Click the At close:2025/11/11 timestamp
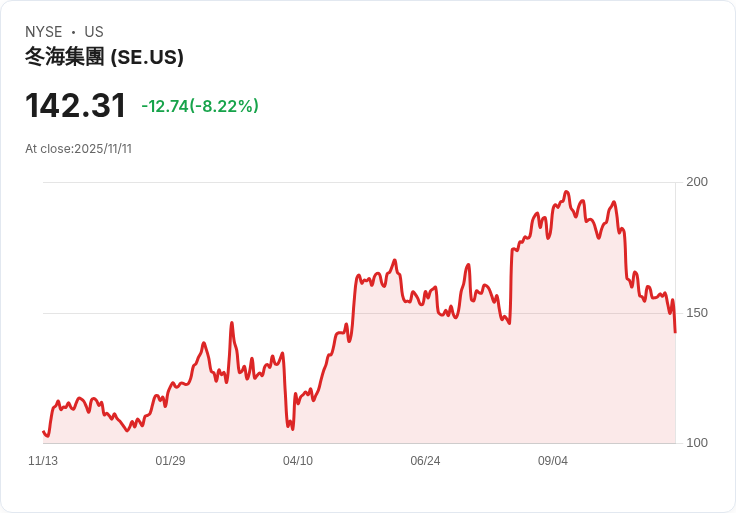The image size is (736, 513). click(x=78, y=149)
